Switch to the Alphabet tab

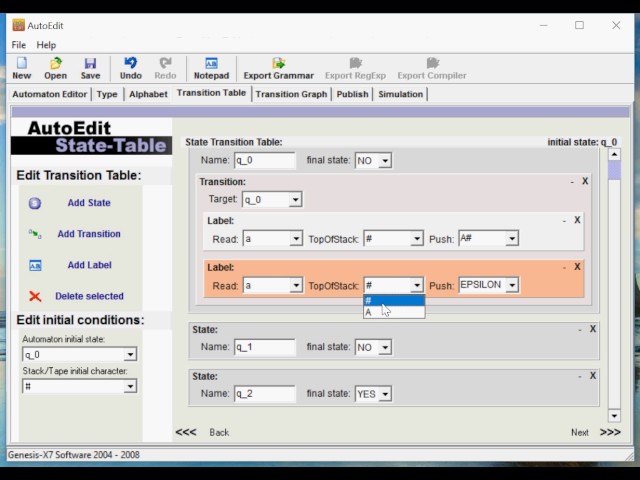tap(148, 94)
